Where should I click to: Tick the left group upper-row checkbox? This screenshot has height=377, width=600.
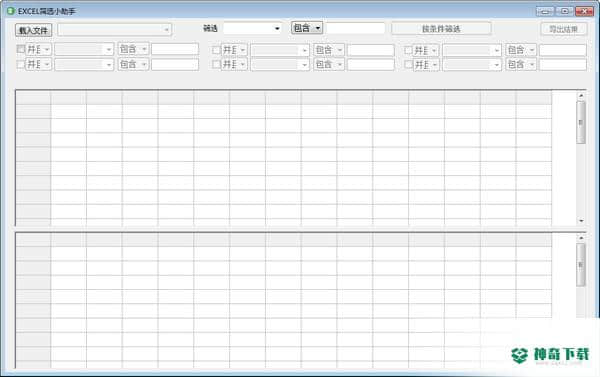(21, 49)
